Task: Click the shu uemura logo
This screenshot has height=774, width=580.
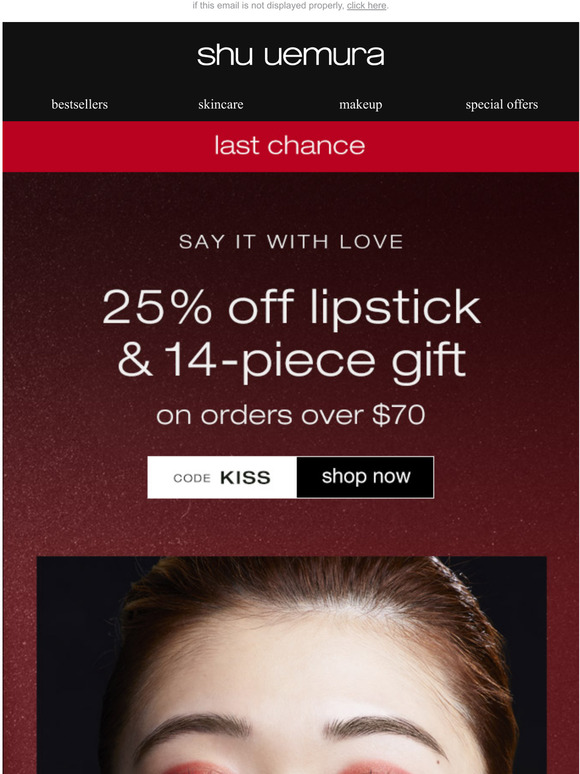Action: click(290, 55)
